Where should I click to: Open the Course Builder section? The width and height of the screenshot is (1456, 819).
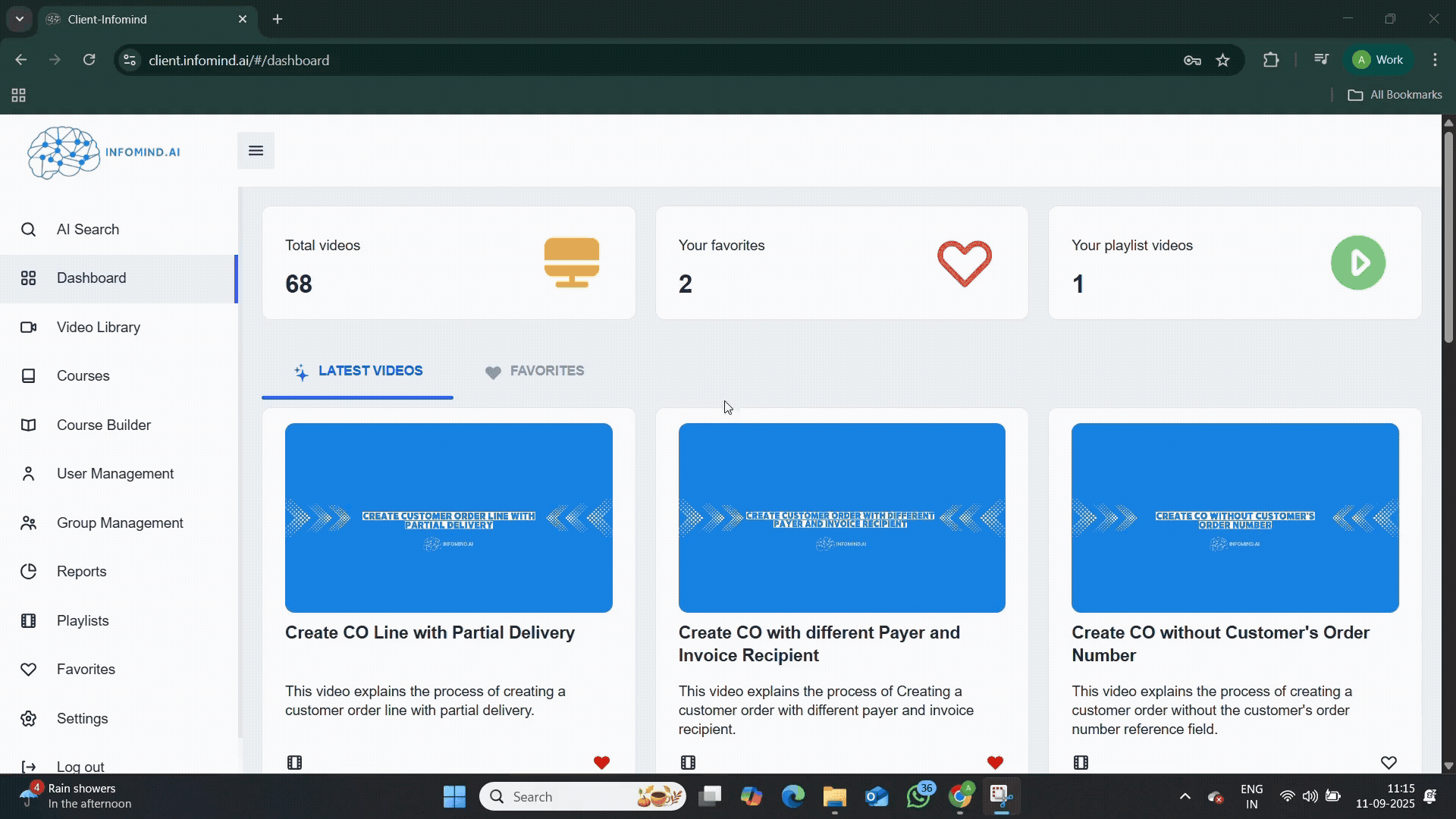click(104, 425)
